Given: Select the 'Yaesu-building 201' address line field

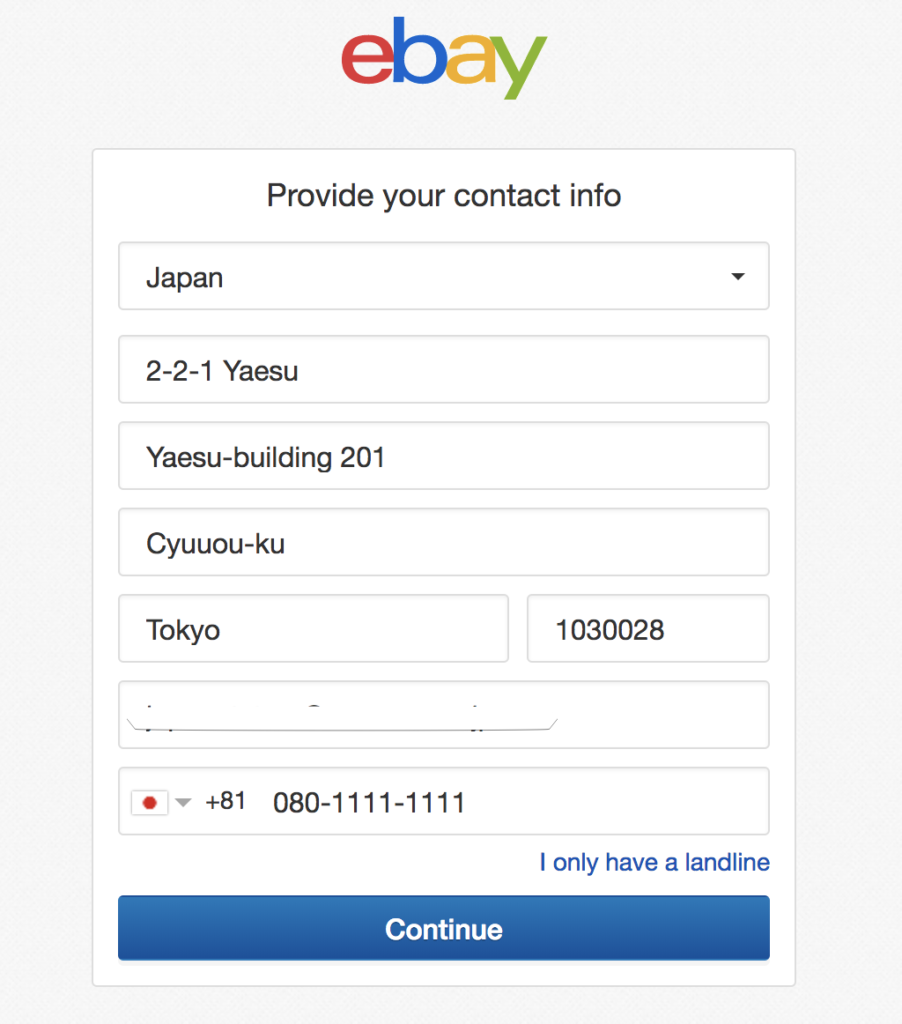Looking at the screenshot, I should click(x=443, y=456).
